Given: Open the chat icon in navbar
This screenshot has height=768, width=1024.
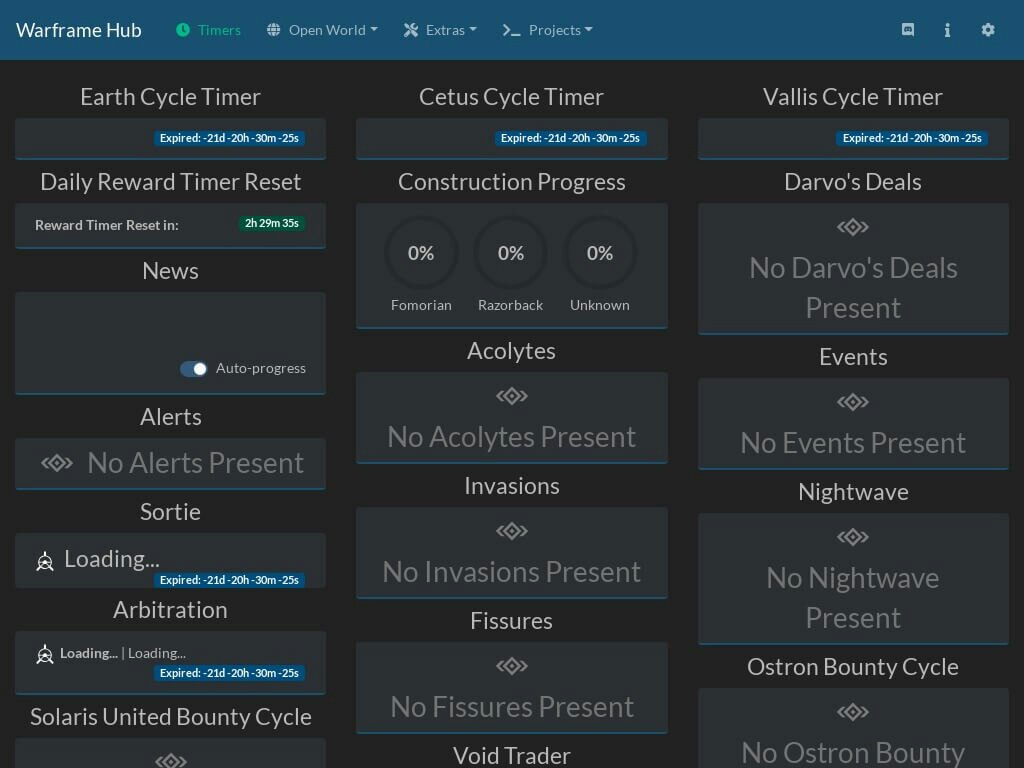Looking at the screenshot, I should (908, 30).
